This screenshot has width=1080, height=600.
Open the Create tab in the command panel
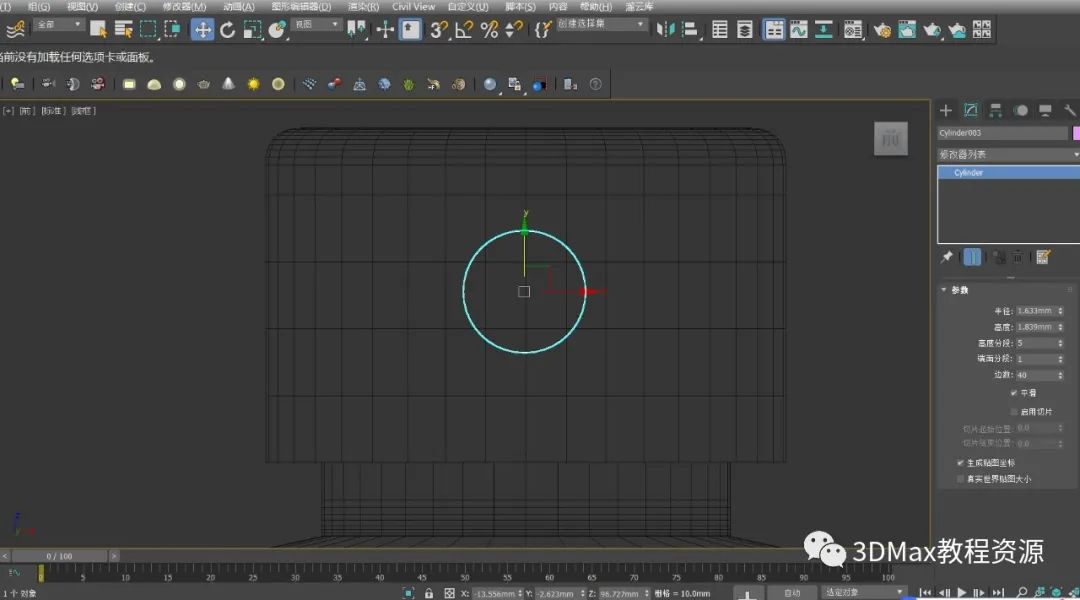coord(946,110)
